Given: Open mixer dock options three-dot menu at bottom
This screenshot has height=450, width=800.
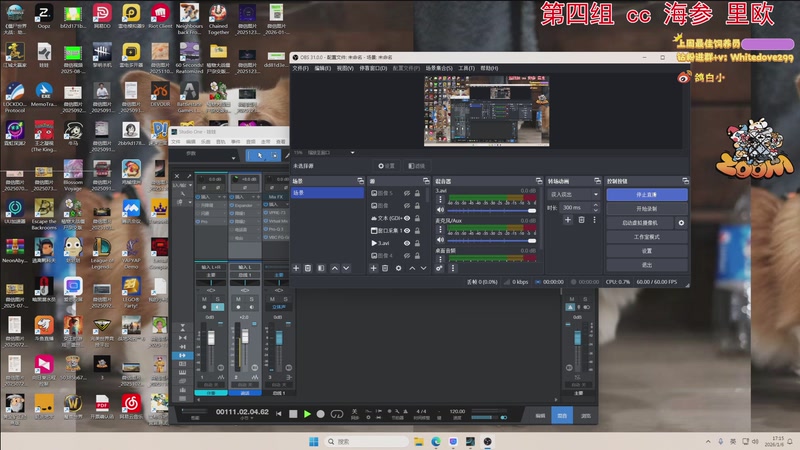Looking at the screenshot, I should tap(453, 268).
